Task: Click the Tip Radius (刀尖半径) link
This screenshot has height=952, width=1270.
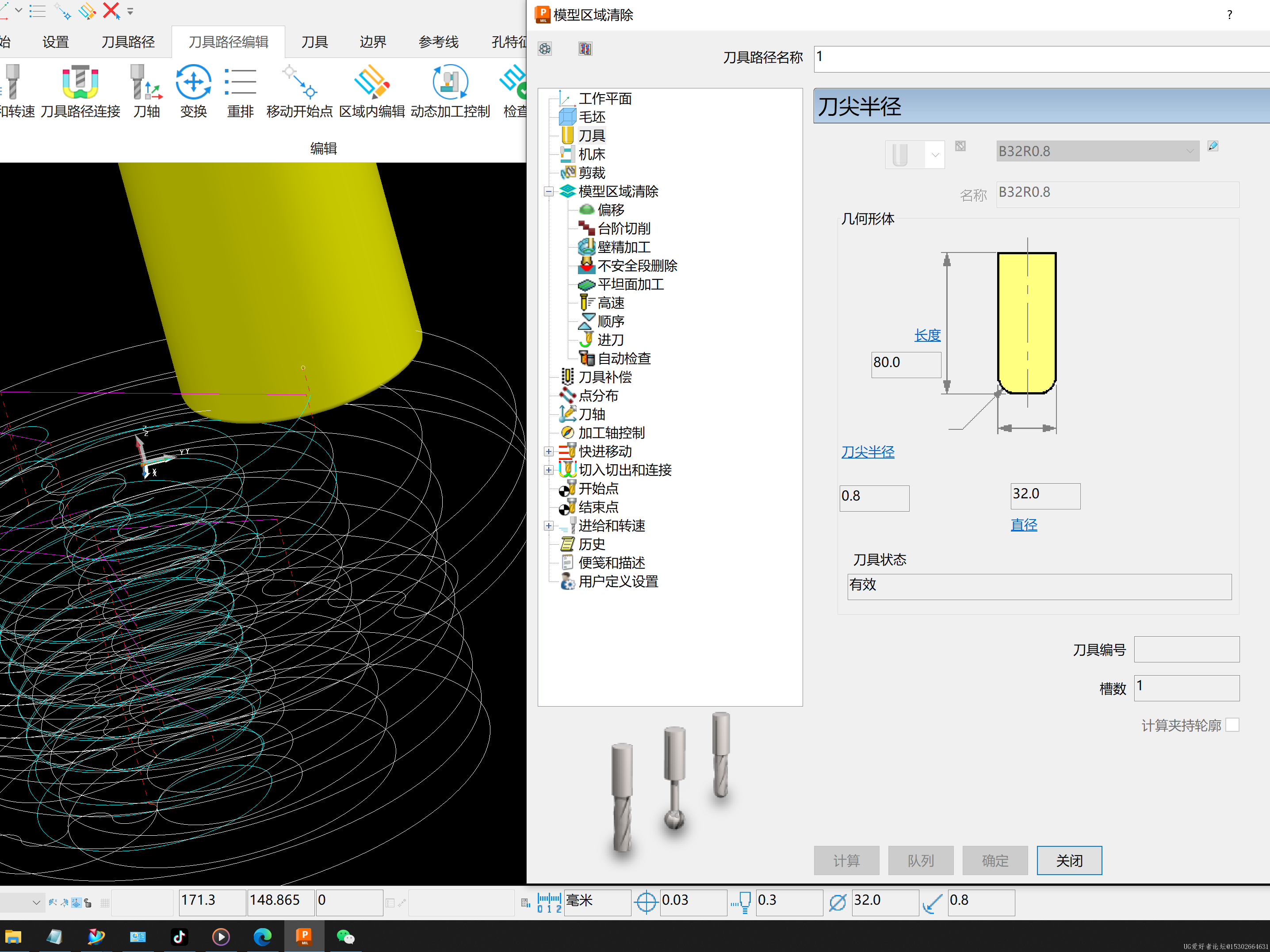Action: (x=868, y=452)
